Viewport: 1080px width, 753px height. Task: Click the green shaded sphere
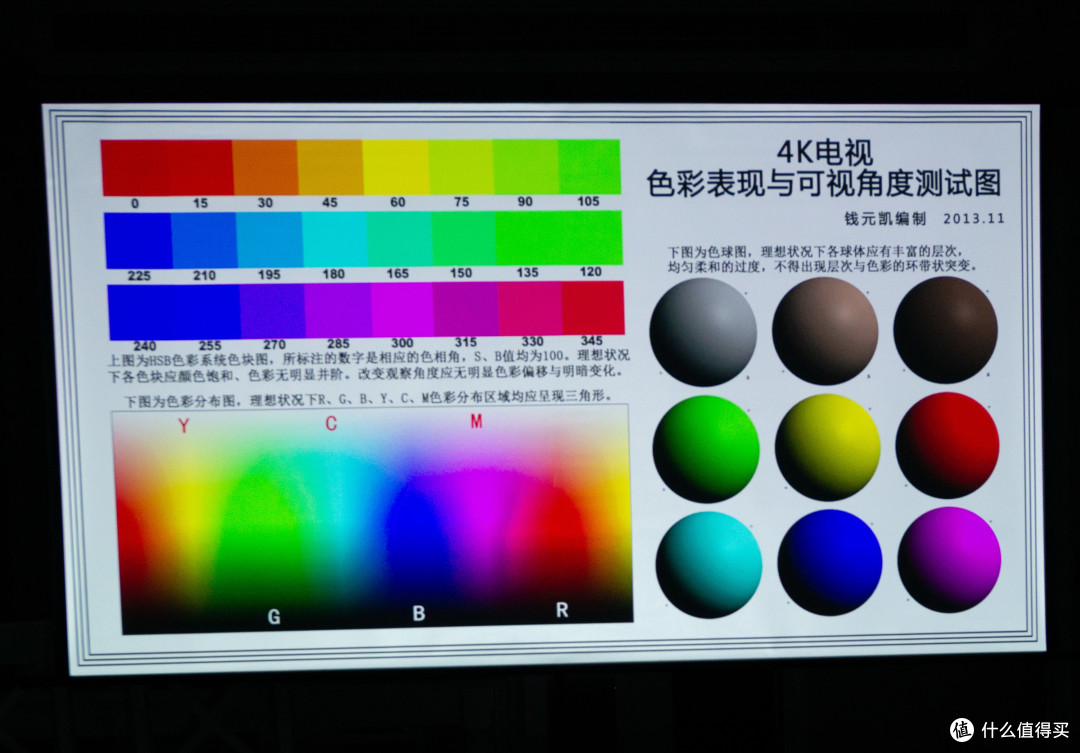pos(706,449)
